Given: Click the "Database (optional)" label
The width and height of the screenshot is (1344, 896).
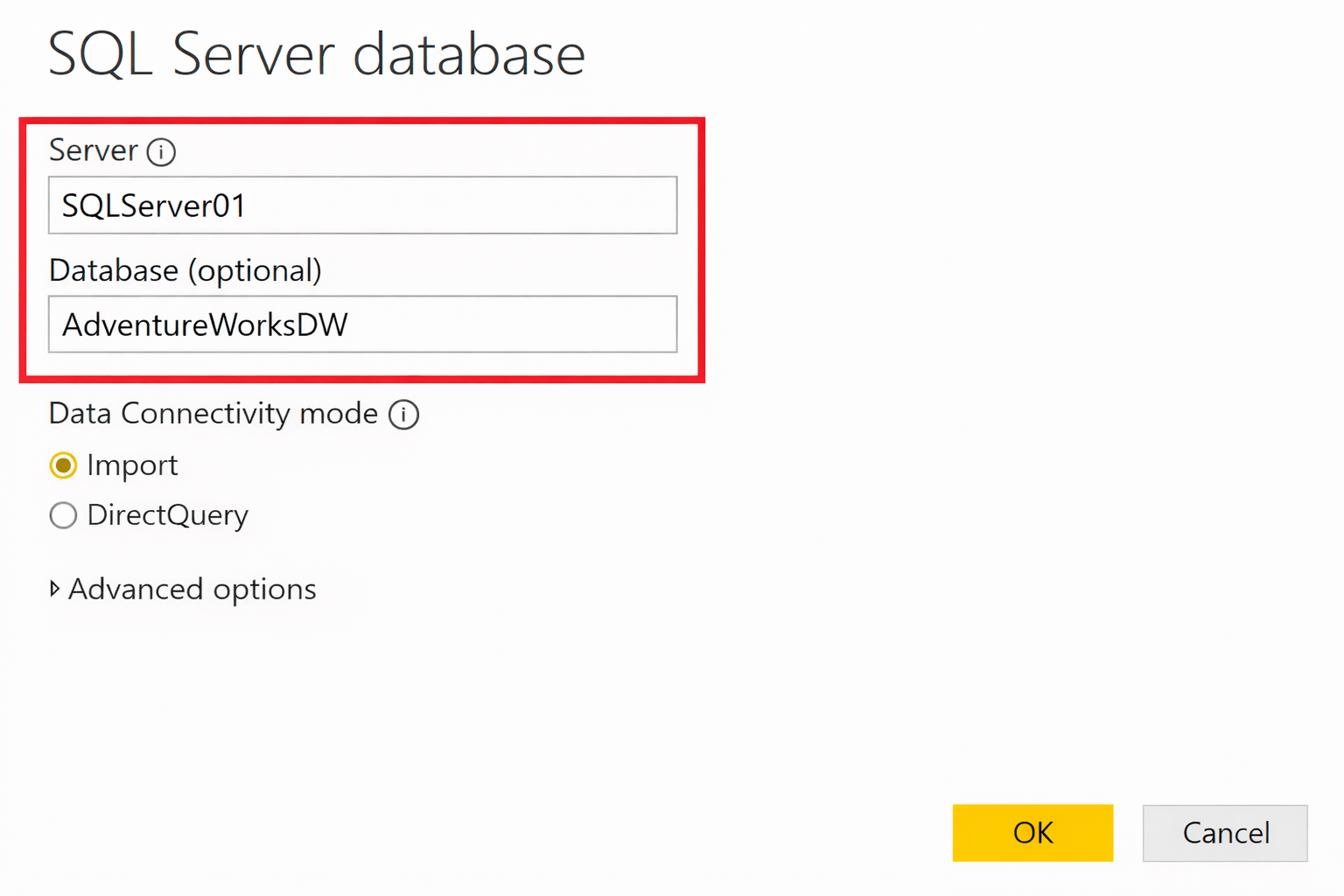Looking at the screenshot, I should [x=185, y=270].
